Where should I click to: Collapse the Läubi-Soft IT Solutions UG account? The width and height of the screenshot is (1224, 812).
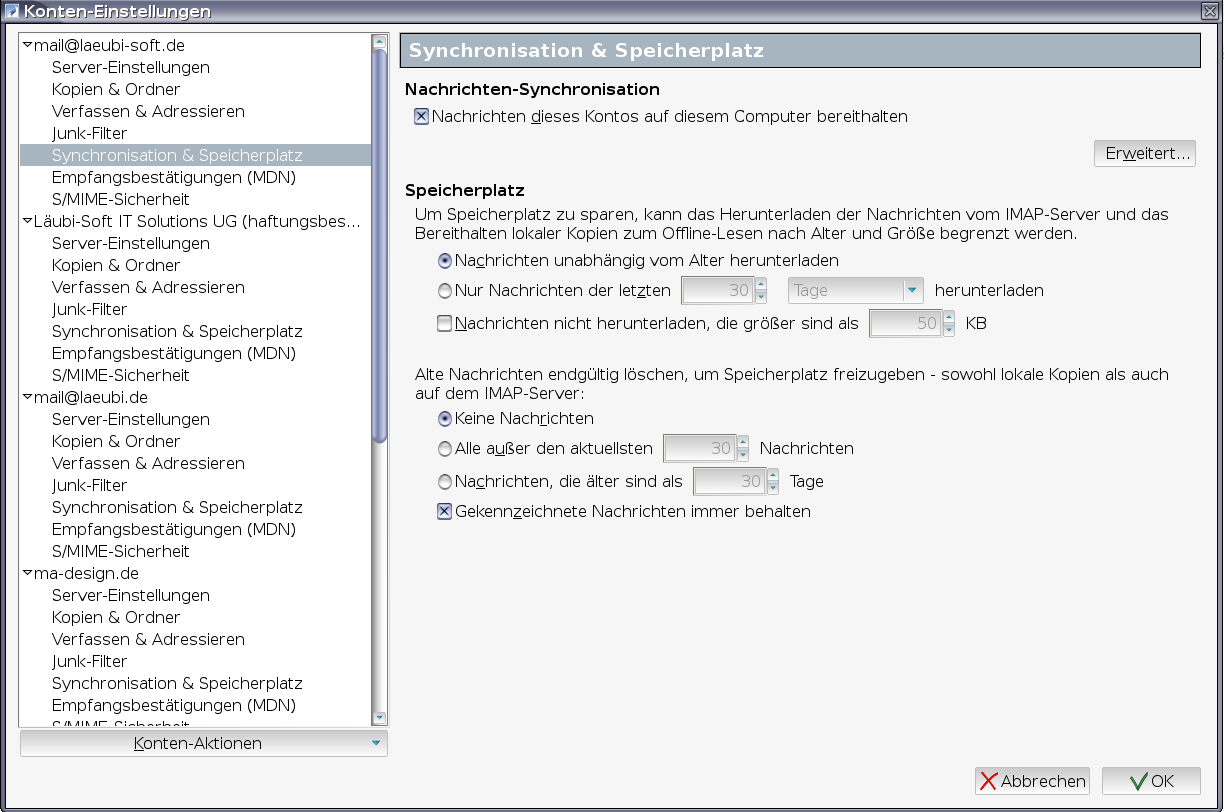coord(28,221)
